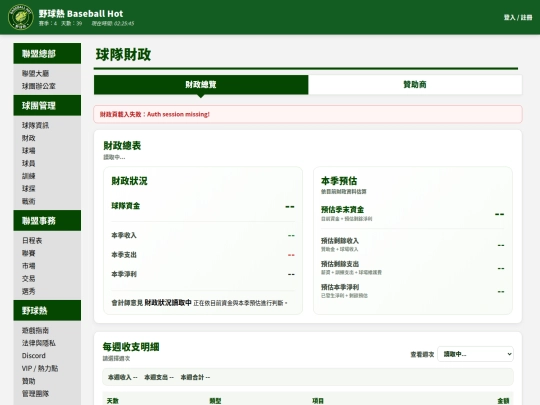Click the 財政狀況 card title

tap(129, 181)
